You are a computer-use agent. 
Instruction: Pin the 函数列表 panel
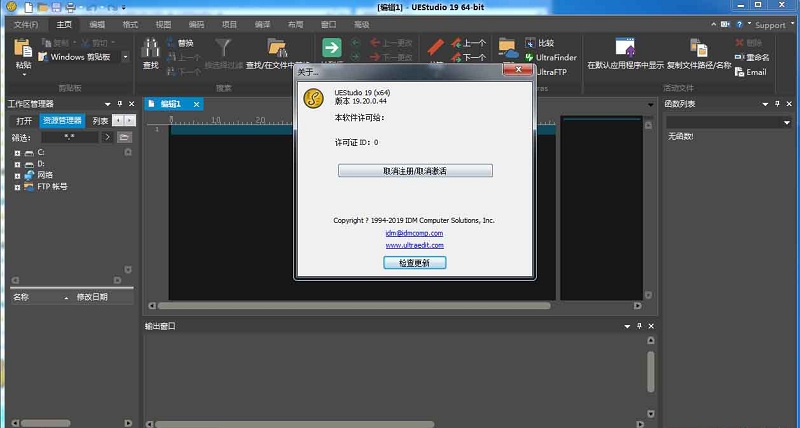[778, 104]
